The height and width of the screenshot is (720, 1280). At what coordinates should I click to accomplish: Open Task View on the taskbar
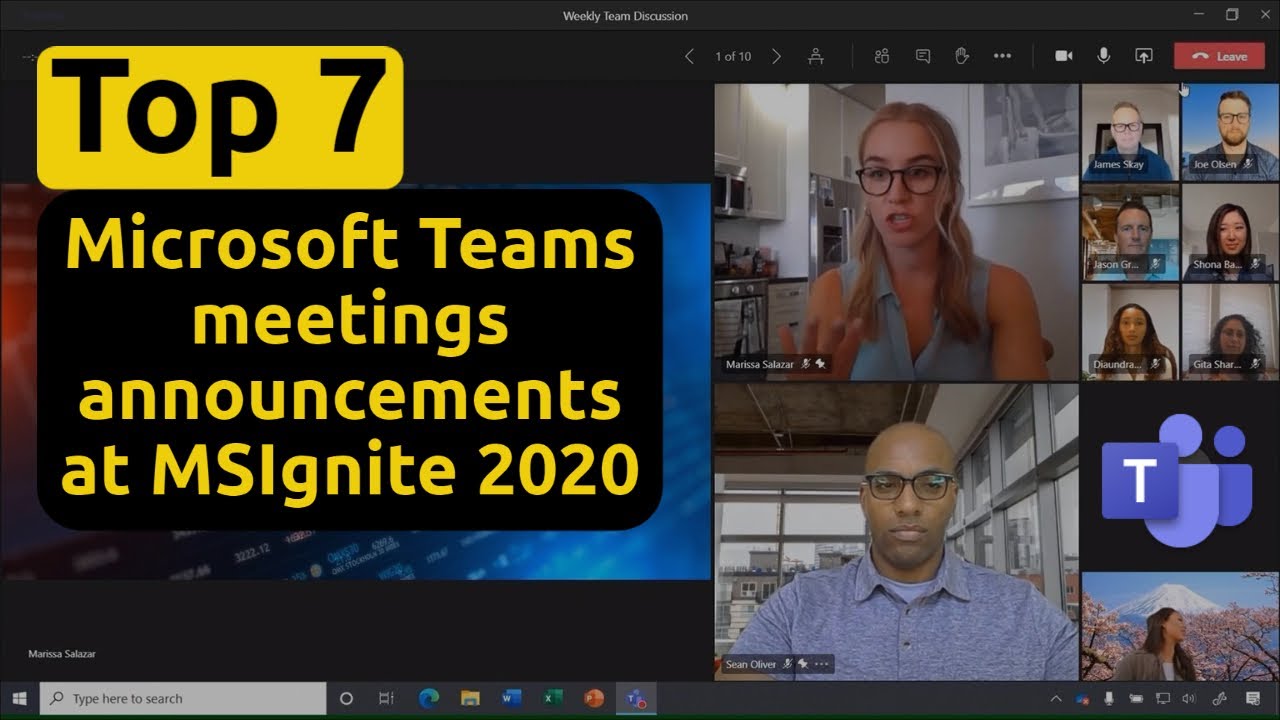pos(387,699)
